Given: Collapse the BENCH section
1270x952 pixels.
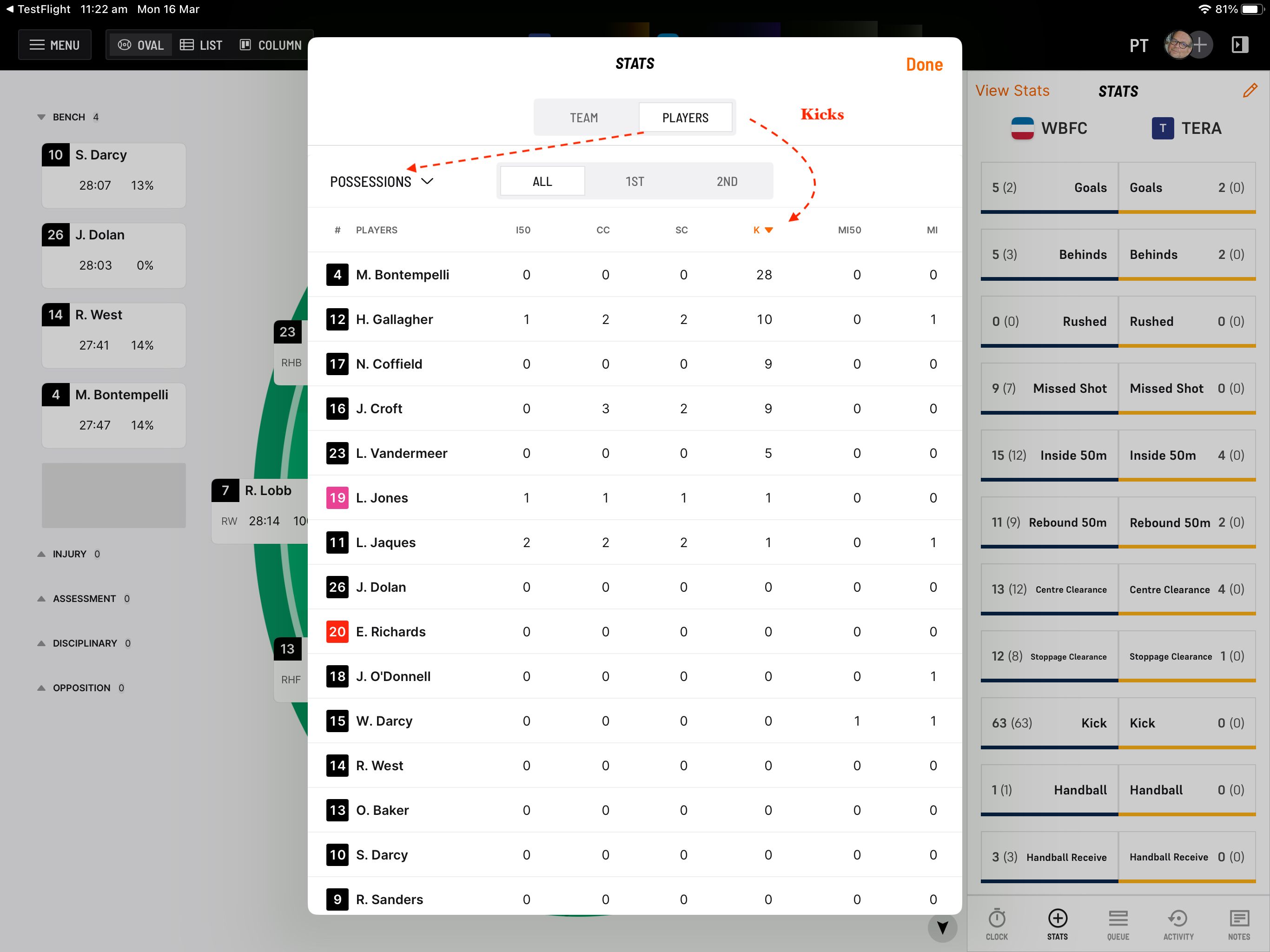Looking at the screenshot, I should 68,117.
